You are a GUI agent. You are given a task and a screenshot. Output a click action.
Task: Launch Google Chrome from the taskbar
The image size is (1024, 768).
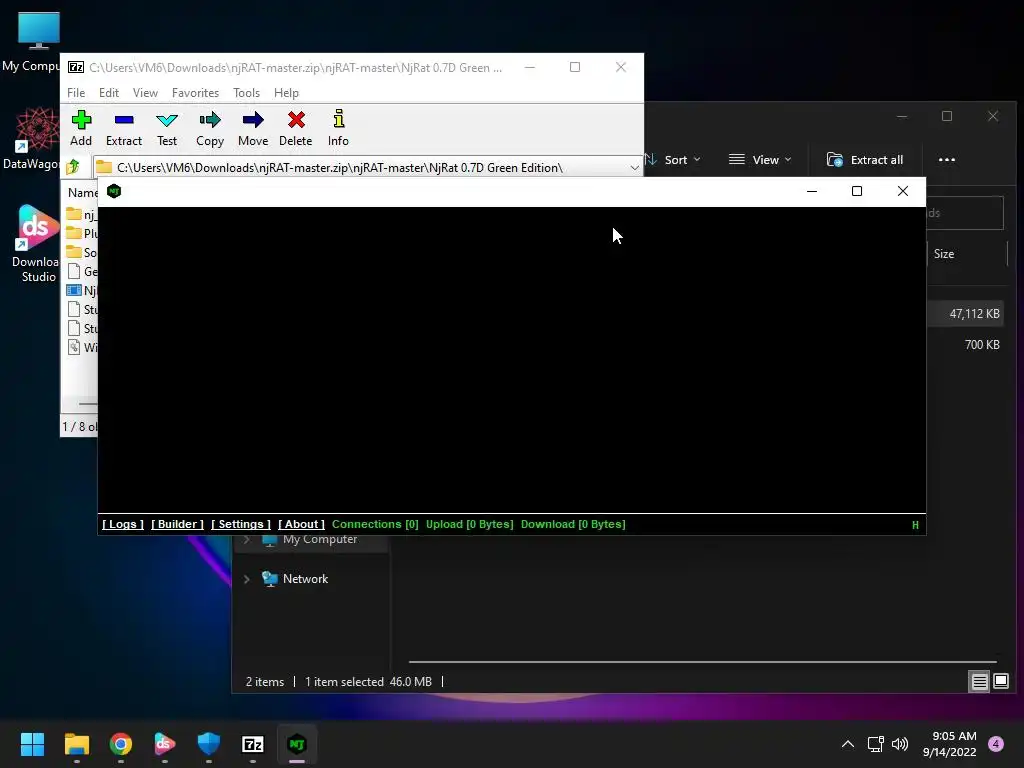pyautogui.click(x=121, y=744)
